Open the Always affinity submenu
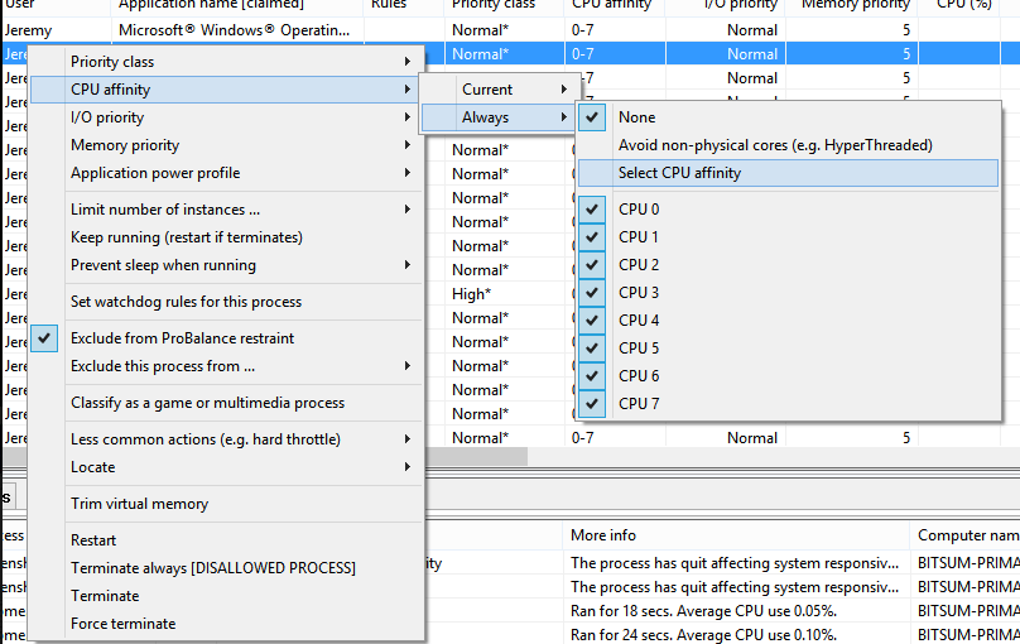This screenshot has height=644, width=1020. [x=488, y=117]
